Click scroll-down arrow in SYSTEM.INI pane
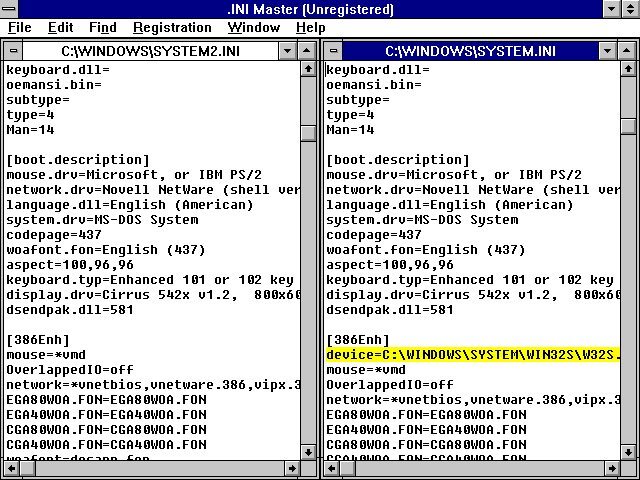This screenshot has height=480, width=640. click(628, 452)
